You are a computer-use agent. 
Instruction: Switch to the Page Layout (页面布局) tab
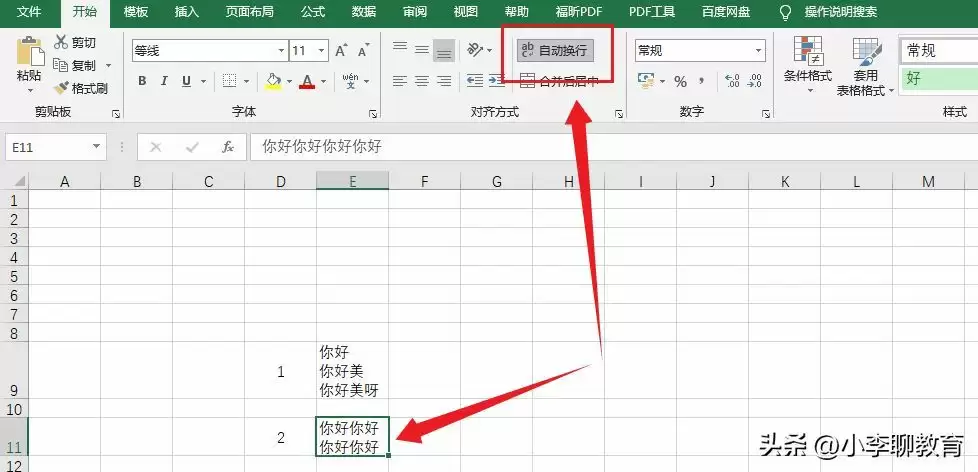click(249, 12)
